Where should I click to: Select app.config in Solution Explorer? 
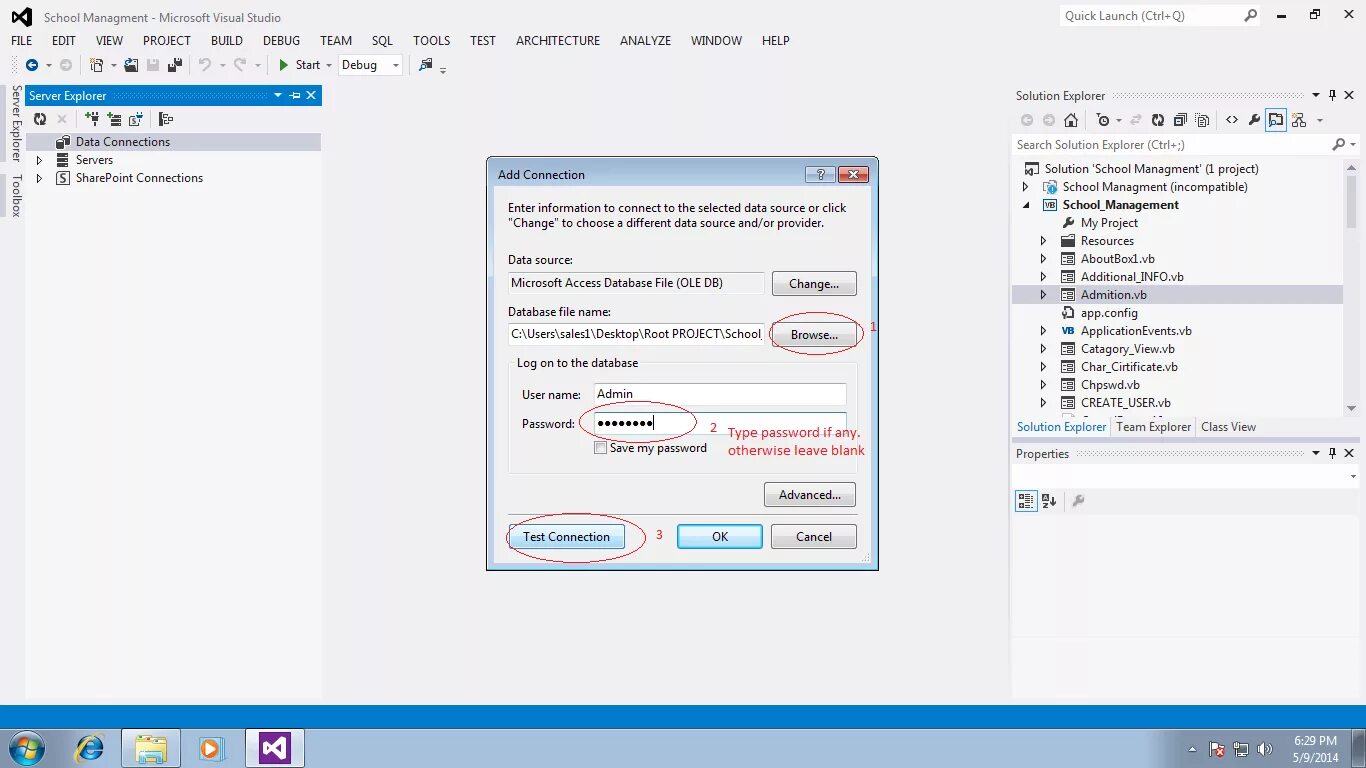(1109, 313)
